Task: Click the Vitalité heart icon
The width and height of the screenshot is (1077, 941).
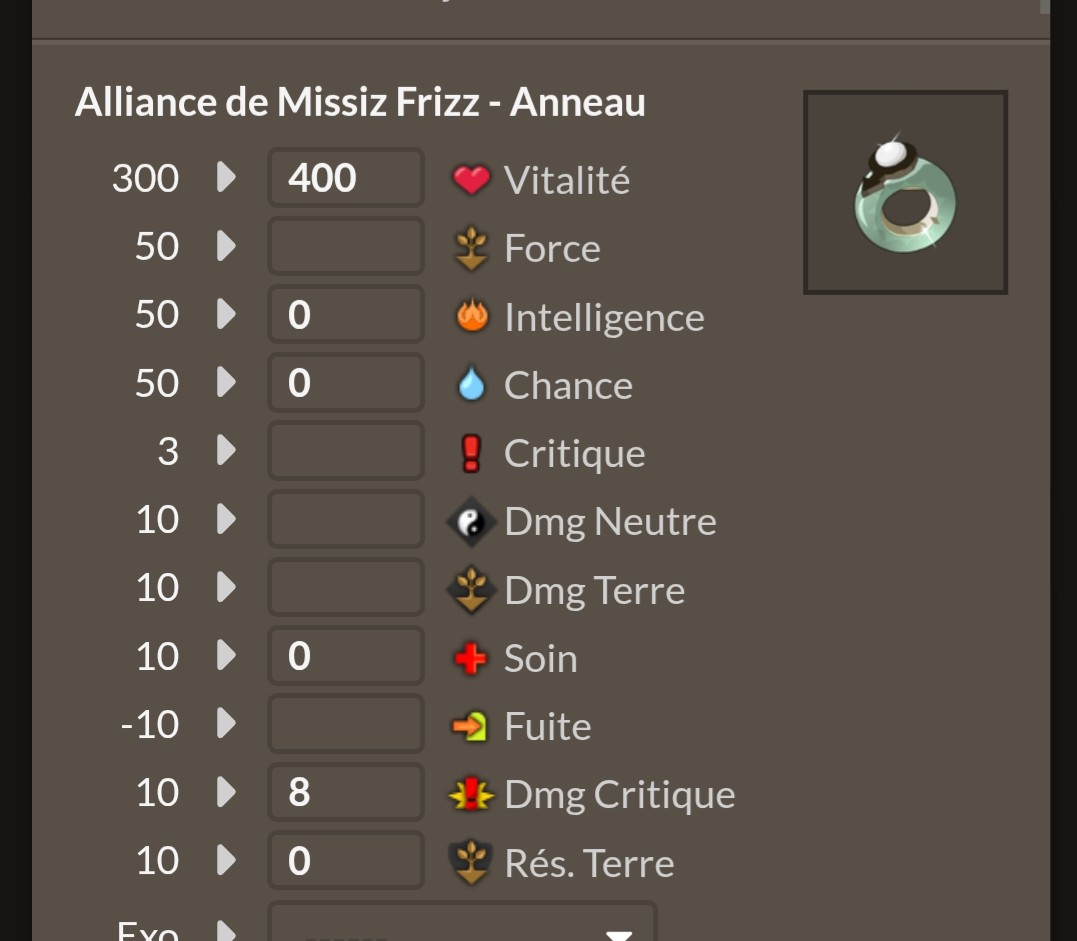Action: [471, 179]
